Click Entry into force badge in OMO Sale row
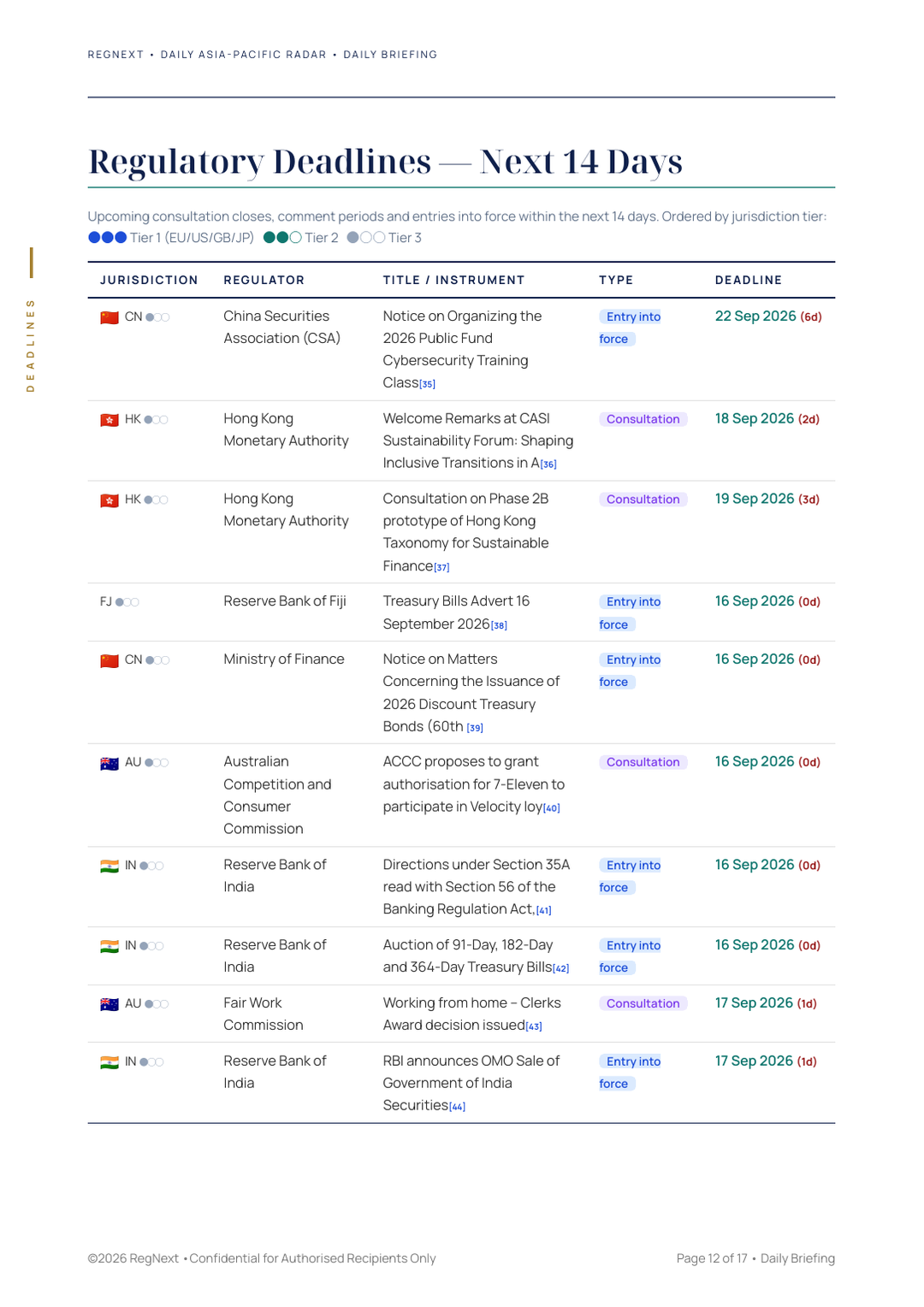Image resolution: width=924 pixels, height=1307 pixels. [631, 1073]
